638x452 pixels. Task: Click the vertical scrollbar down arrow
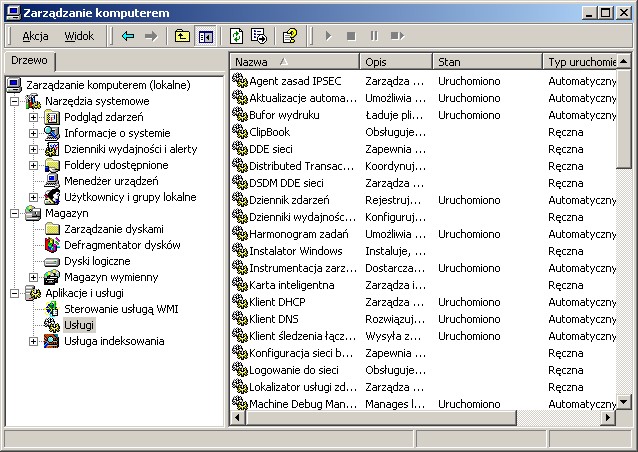(x=623, y=402)
